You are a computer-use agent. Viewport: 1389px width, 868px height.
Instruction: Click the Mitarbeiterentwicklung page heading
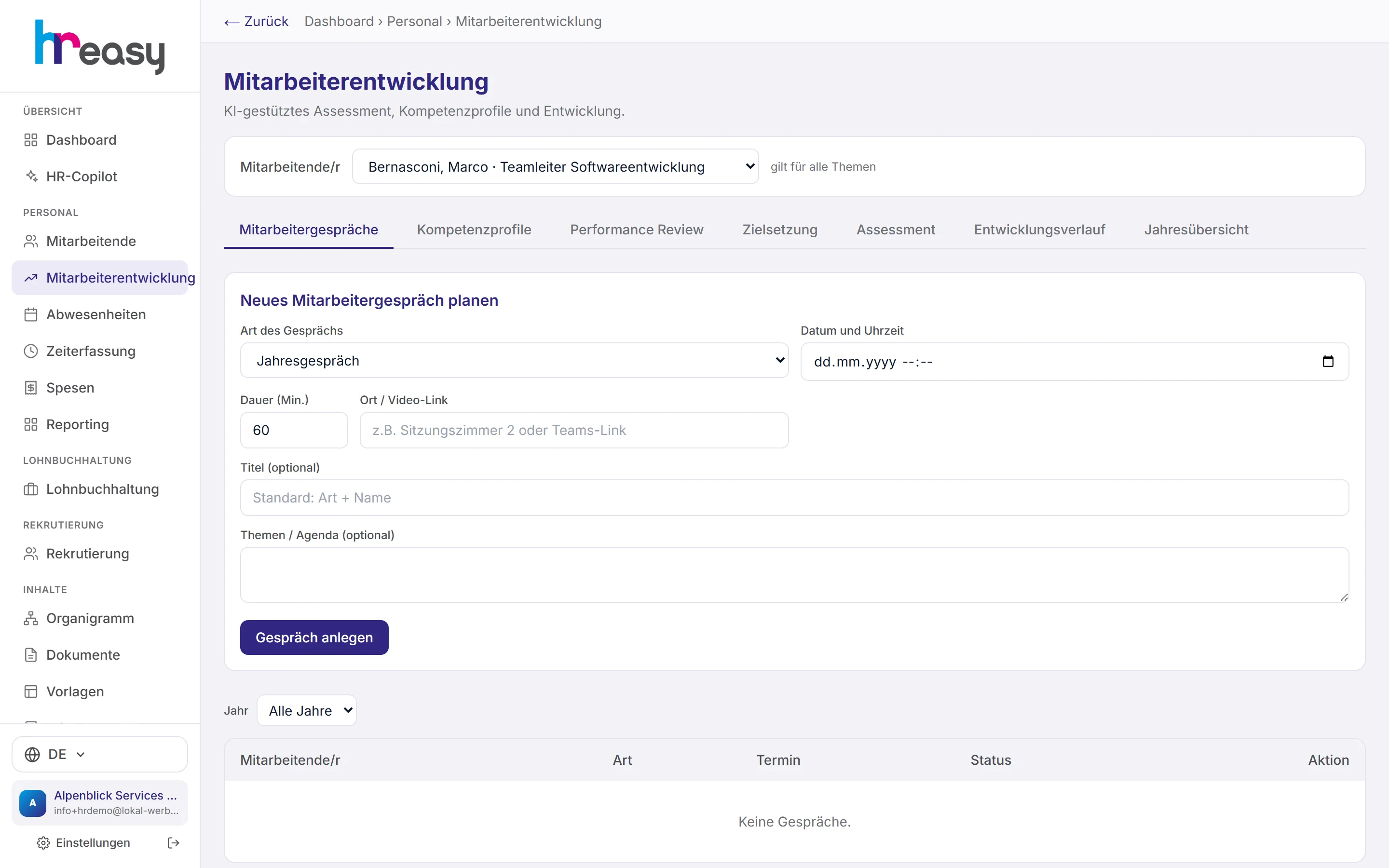[x=356, y=81]
